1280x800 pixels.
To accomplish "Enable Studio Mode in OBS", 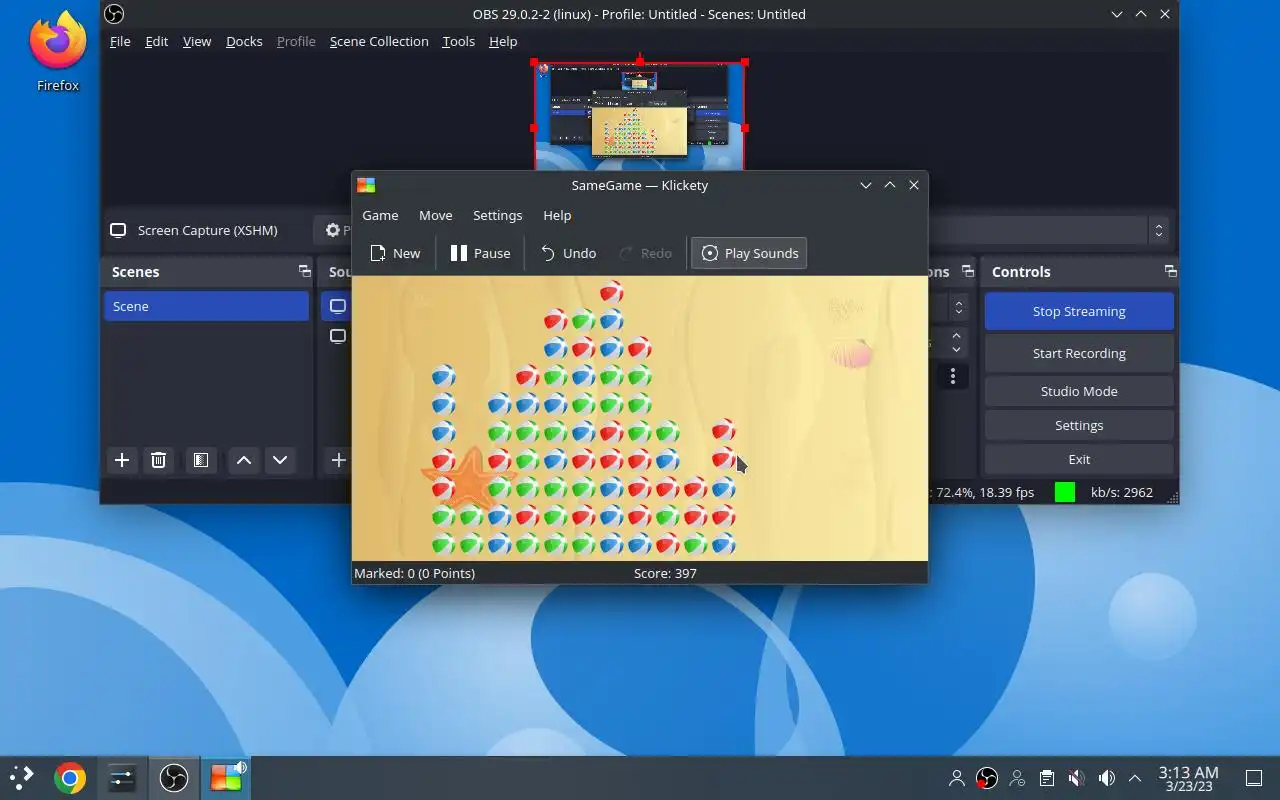I will (x=1079, y=391).
